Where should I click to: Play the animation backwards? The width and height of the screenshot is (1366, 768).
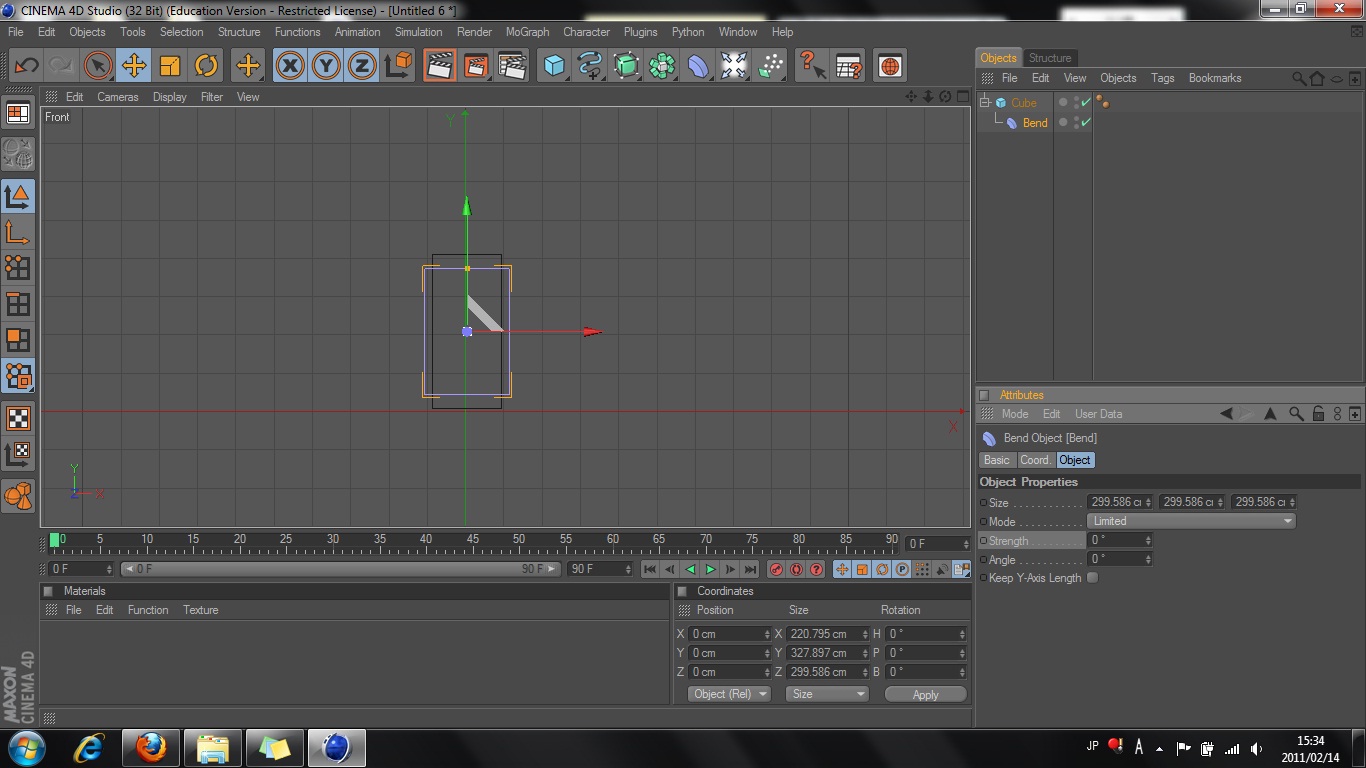coord(690,569)
